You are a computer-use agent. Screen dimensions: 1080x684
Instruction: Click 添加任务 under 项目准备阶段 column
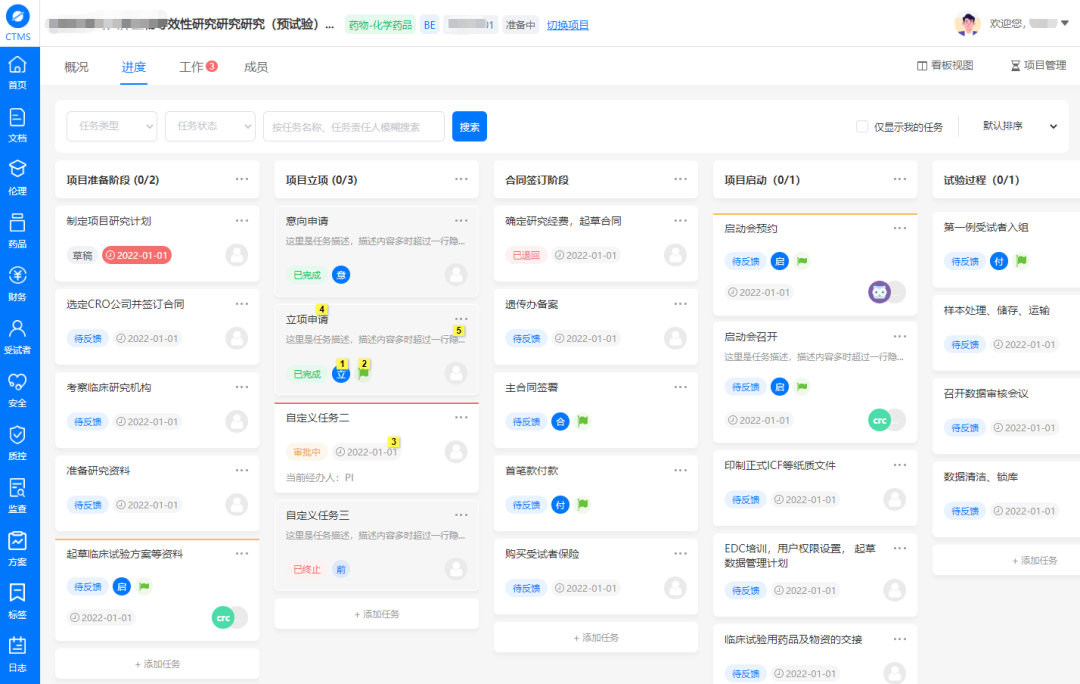coord(157,664)
